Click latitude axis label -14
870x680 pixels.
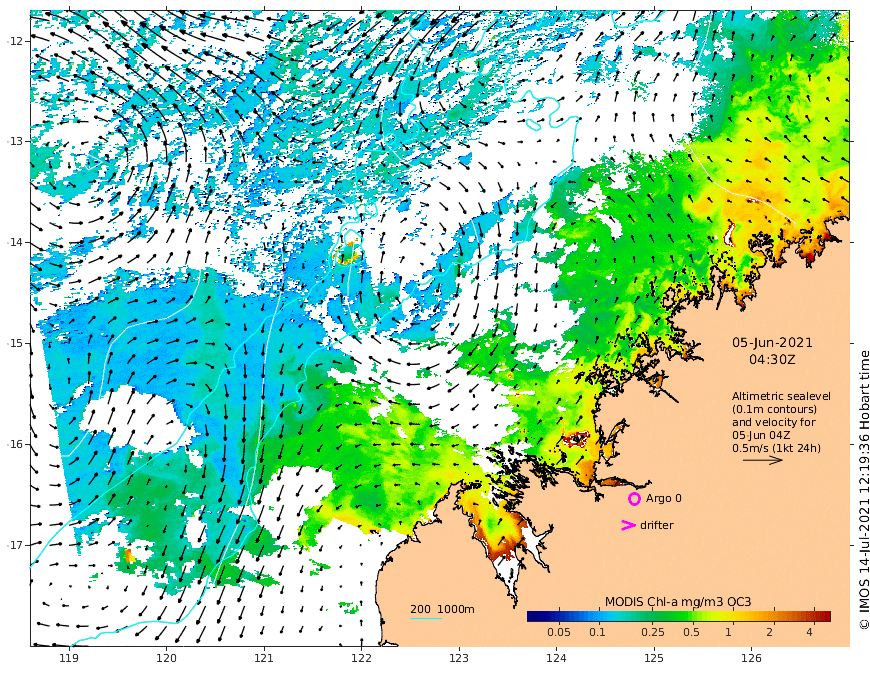point(16,242)
